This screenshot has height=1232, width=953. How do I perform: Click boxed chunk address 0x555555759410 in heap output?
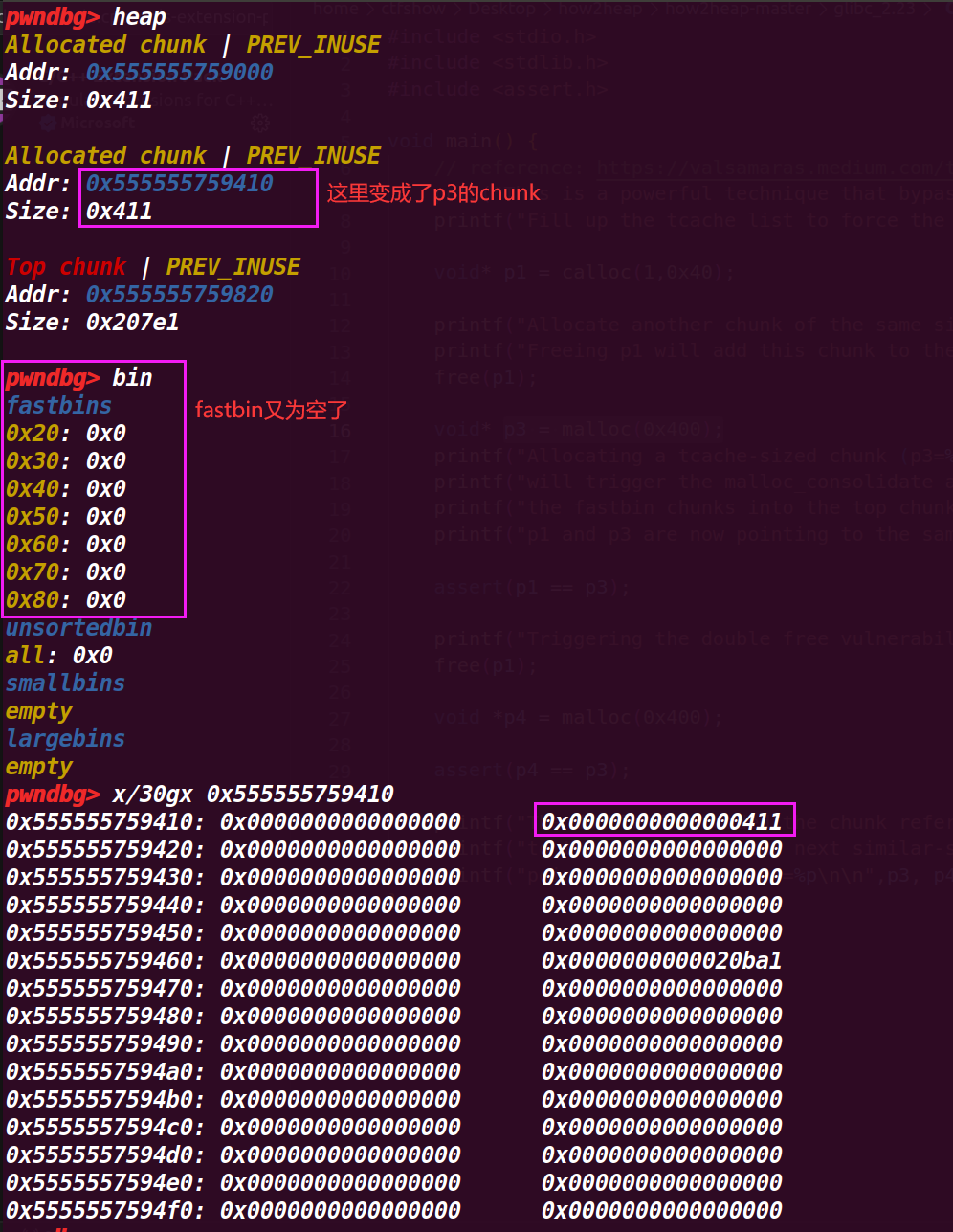click(179, 184)
